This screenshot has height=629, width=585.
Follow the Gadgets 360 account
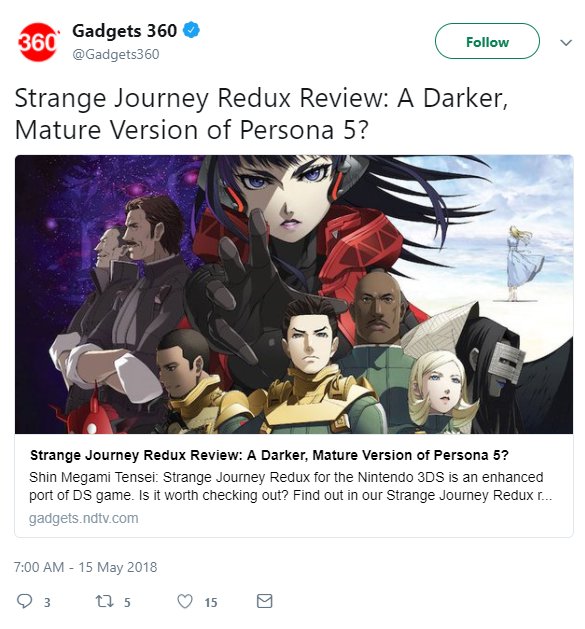click(x=487, y=41)
